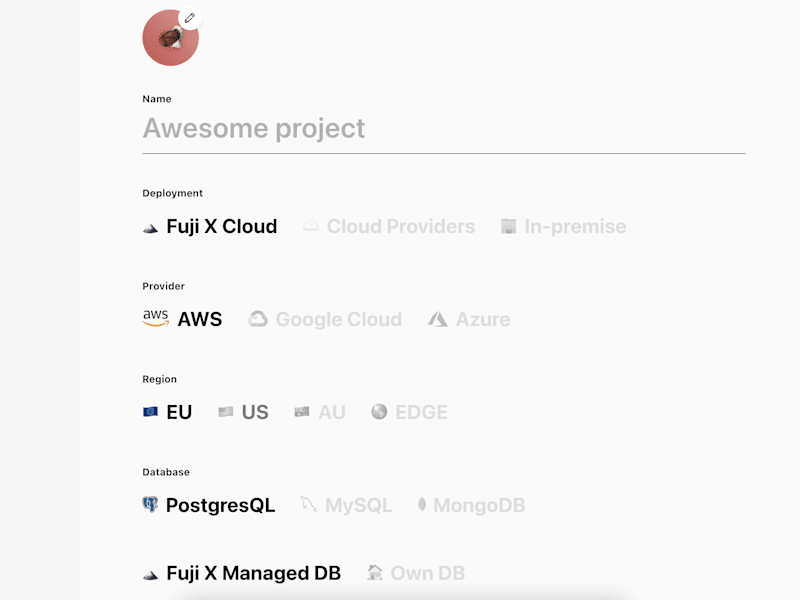Focus the Awesome project name field
The width and height of the screenshot is (800, 600).
click(443, 129)
